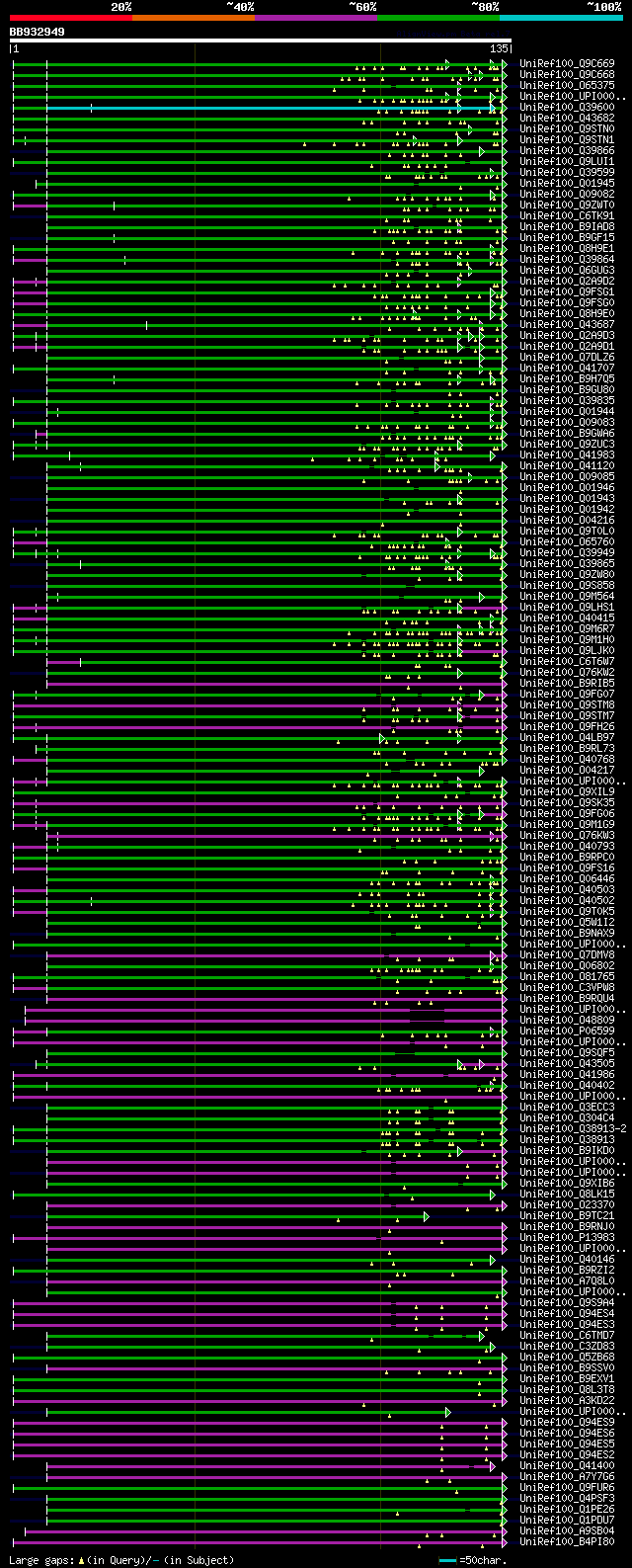Viewport: 632px width, 1568px height.
Task: Select the UniRef100_Q41707 label
Action: pyautogui.click(x=567, y=368)
